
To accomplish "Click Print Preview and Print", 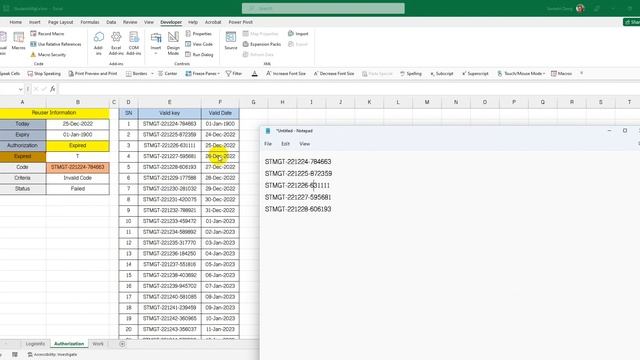I will point(93,73).
